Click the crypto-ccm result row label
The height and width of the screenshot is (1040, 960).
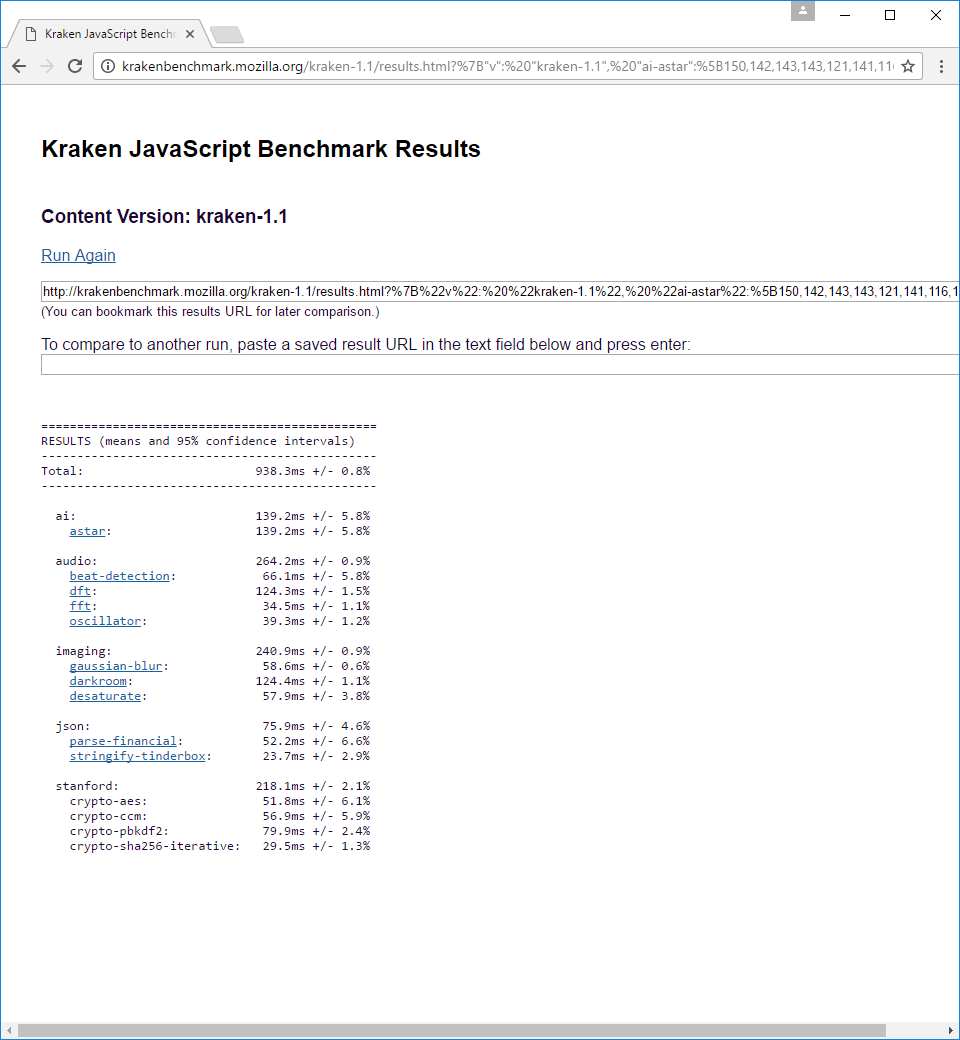(x=108, y=816)
